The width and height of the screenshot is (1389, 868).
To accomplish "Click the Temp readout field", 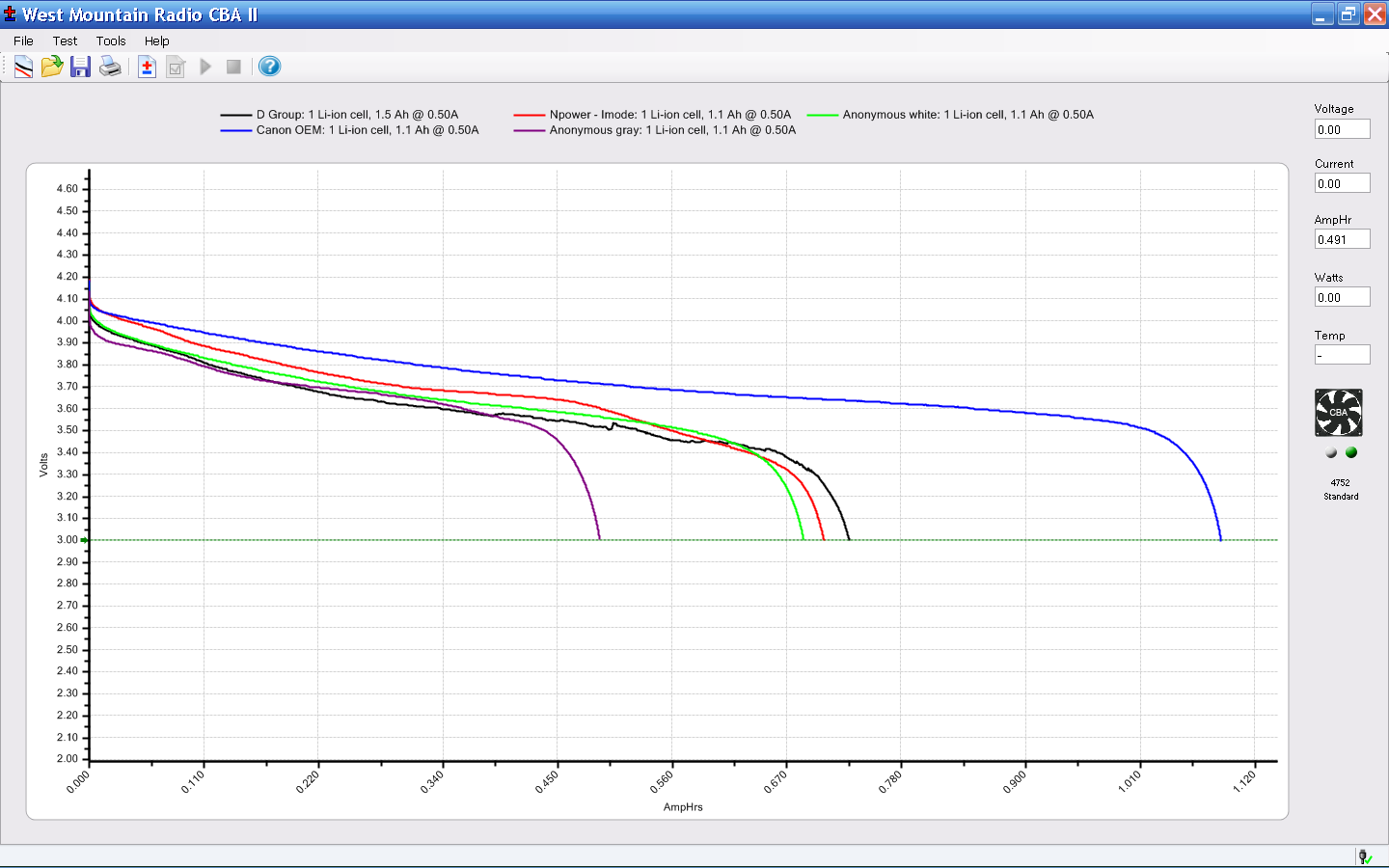I will (x=1342, y=355).
